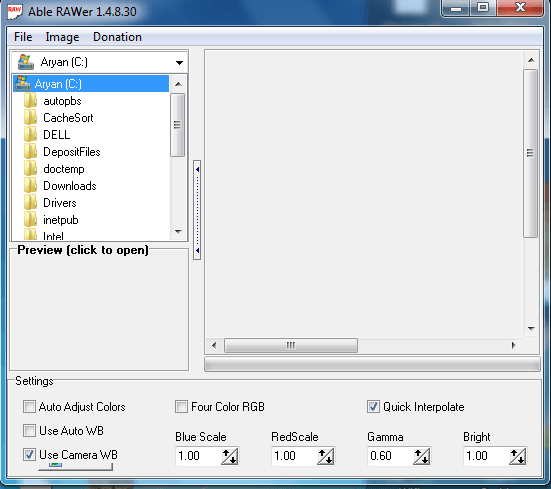551x489 pixels.
Task: Click the Bright spin arrows icon
Action: [x=518, y=456]
